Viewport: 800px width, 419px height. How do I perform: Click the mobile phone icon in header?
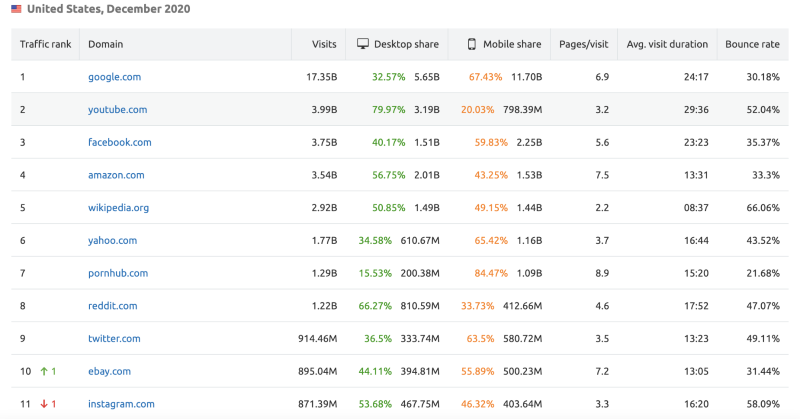click(x=472, y=44)
